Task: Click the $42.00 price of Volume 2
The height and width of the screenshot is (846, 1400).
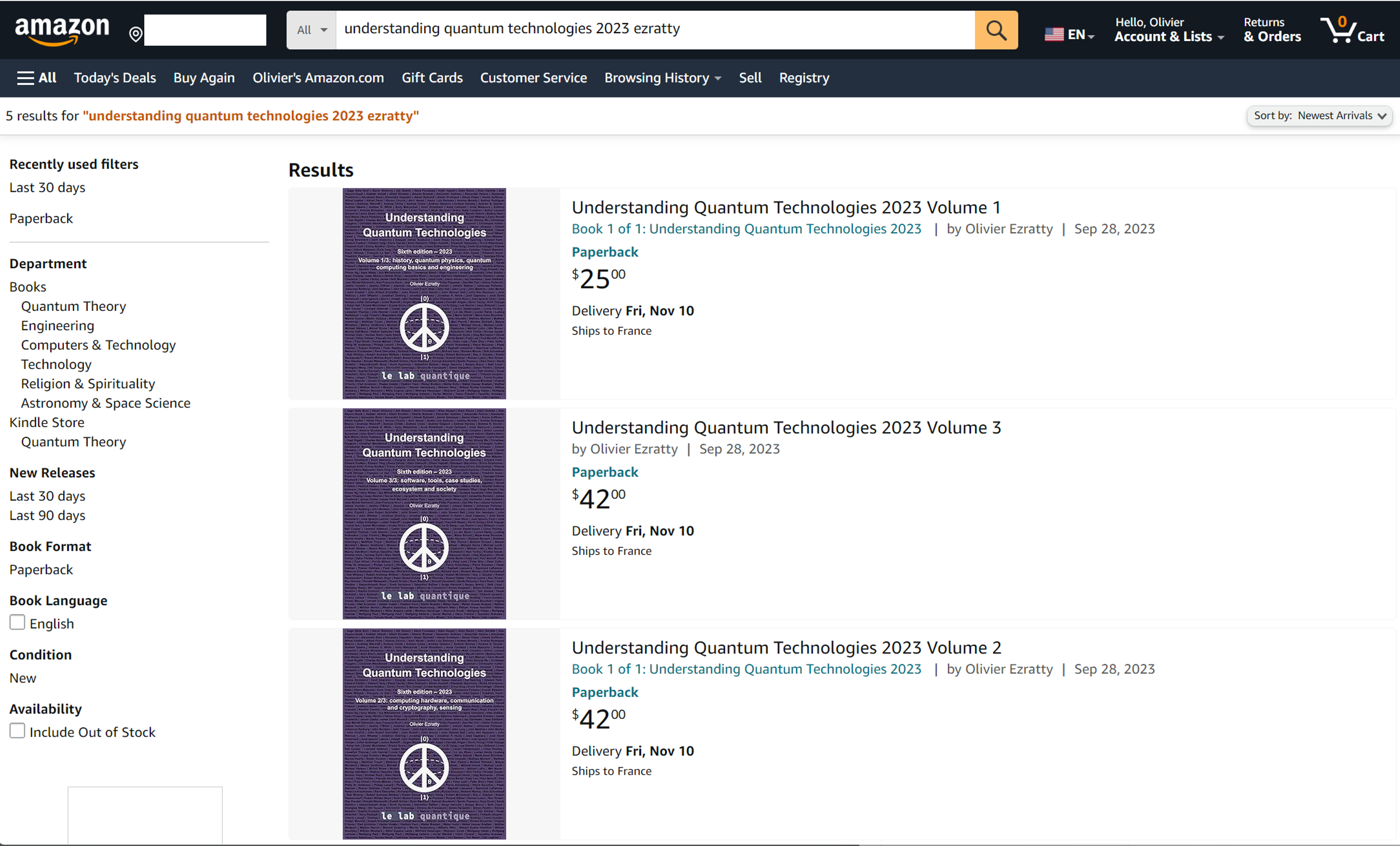Action: [x=599, y=719]
